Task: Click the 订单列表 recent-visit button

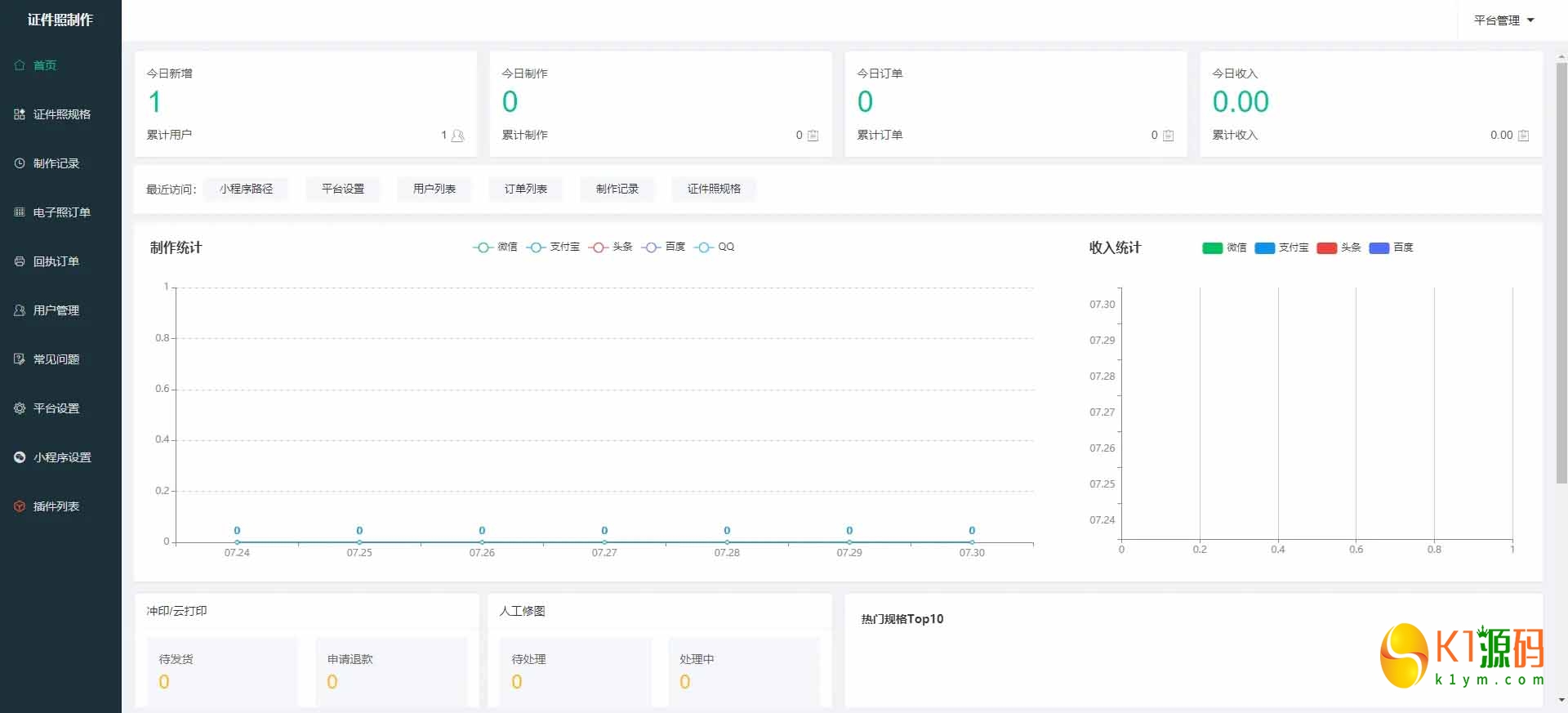Action: coord(526,189)
